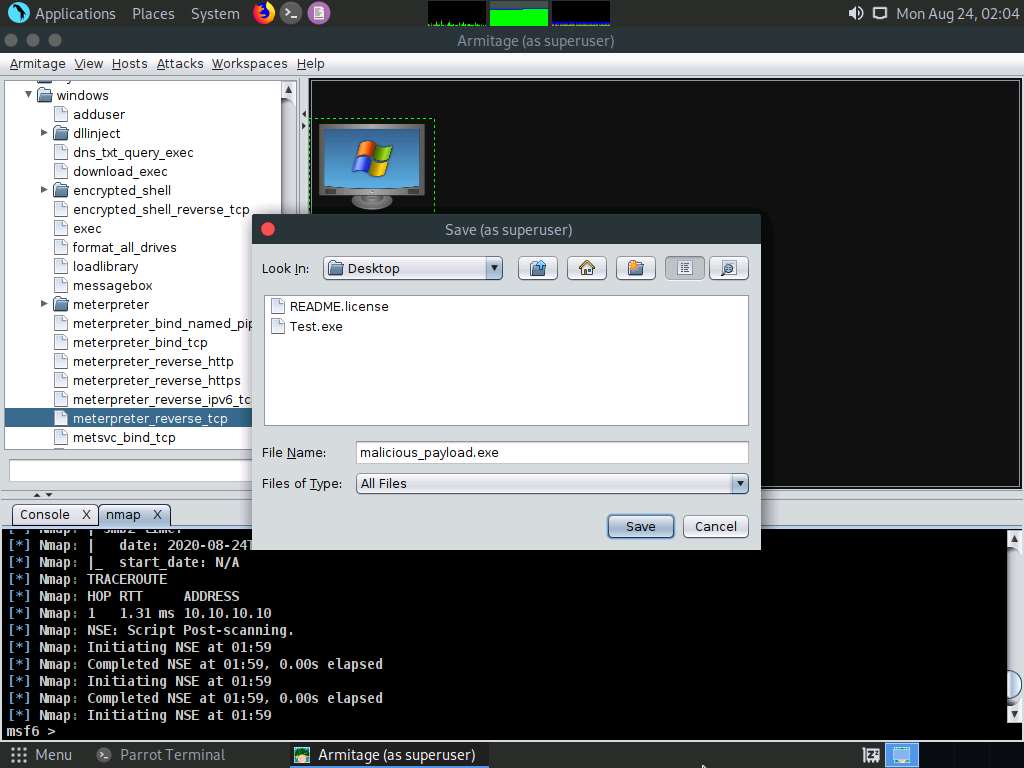Viewport: 1024px width, 768px height.
Task: Click console scrollbar up arrow
Action: [1014, 539]
